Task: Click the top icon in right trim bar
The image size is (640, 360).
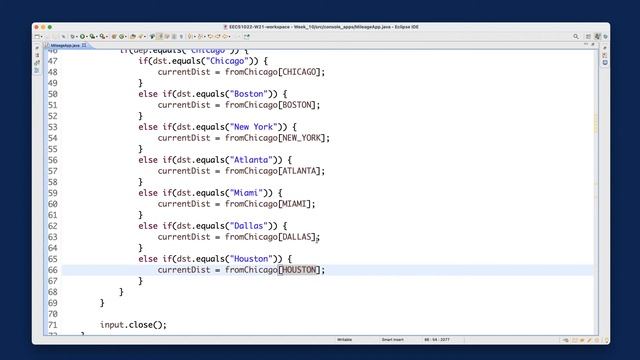Action: (605, 48)
